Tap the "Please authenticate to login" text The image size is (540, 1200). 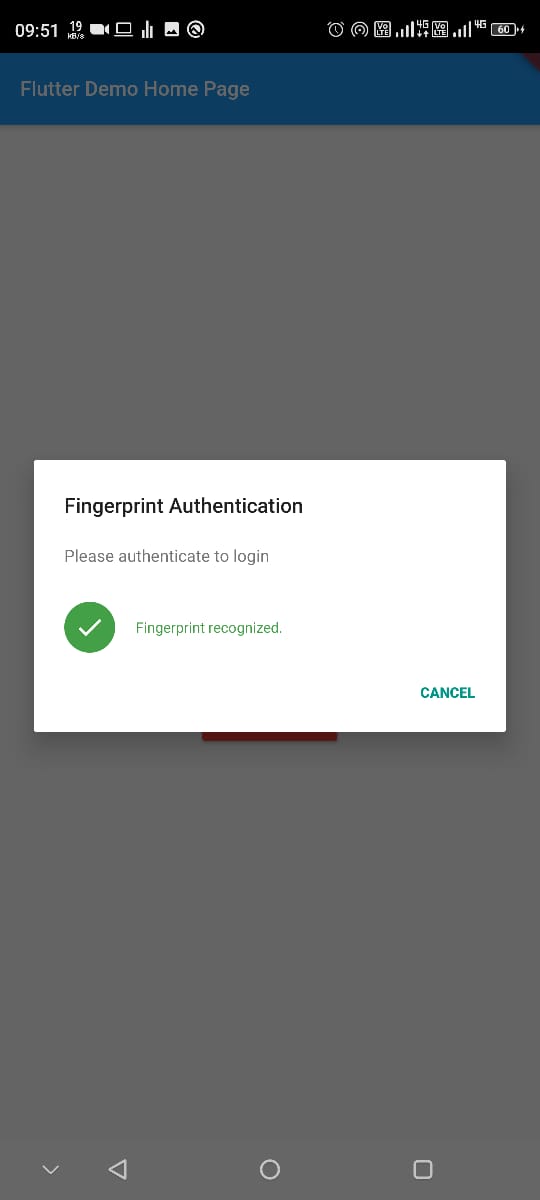(x=167, y=556)
